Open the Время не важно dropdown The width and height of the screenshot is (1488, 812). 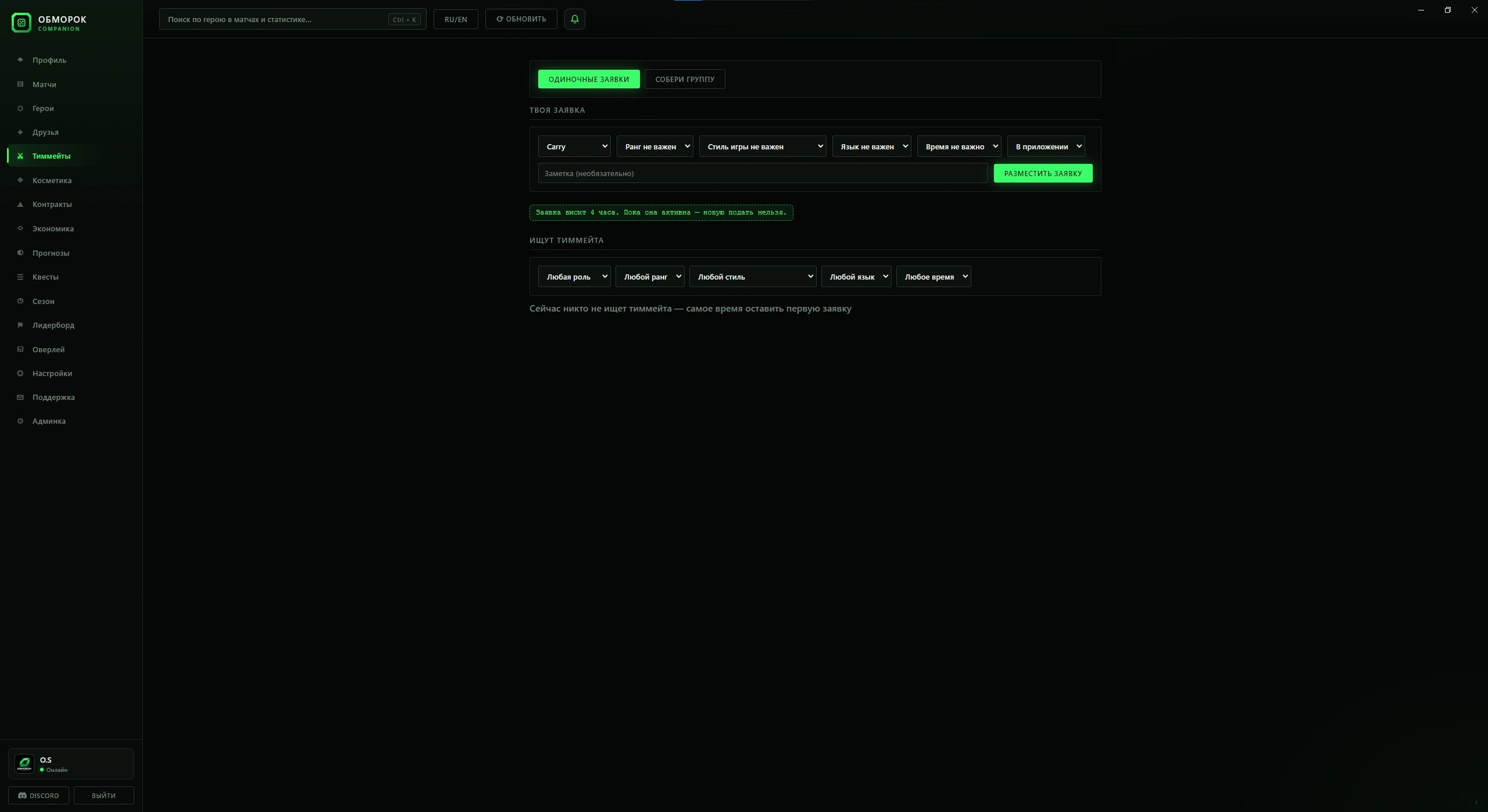(x=959, y=146)
